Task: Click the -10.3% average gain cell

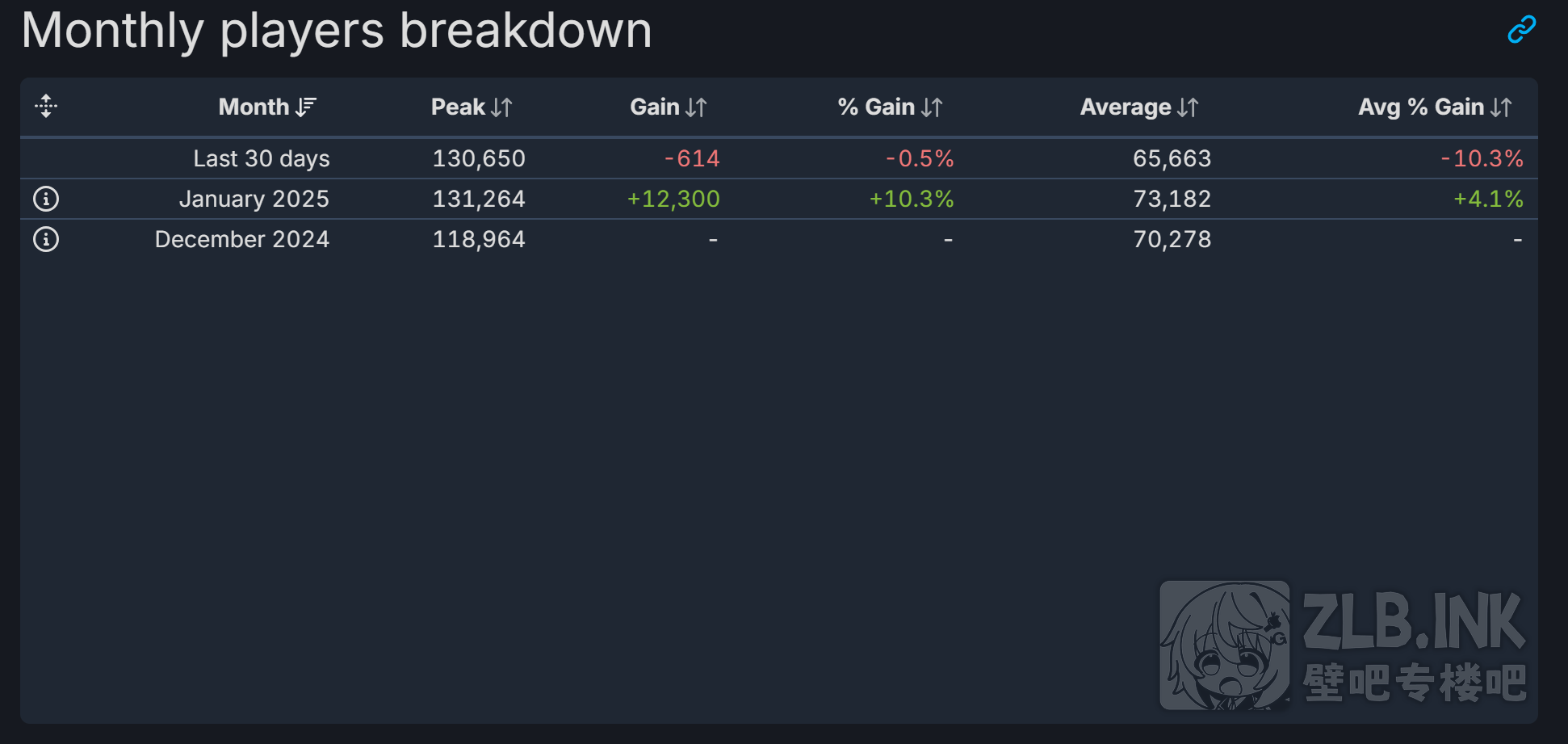Action: click(1482, 158)
